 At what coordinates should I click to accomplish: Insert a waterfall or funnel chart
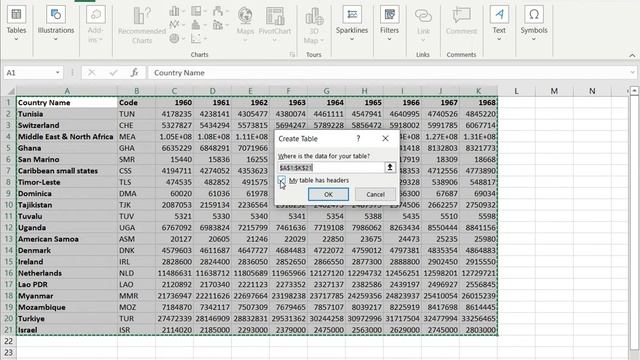218,11
